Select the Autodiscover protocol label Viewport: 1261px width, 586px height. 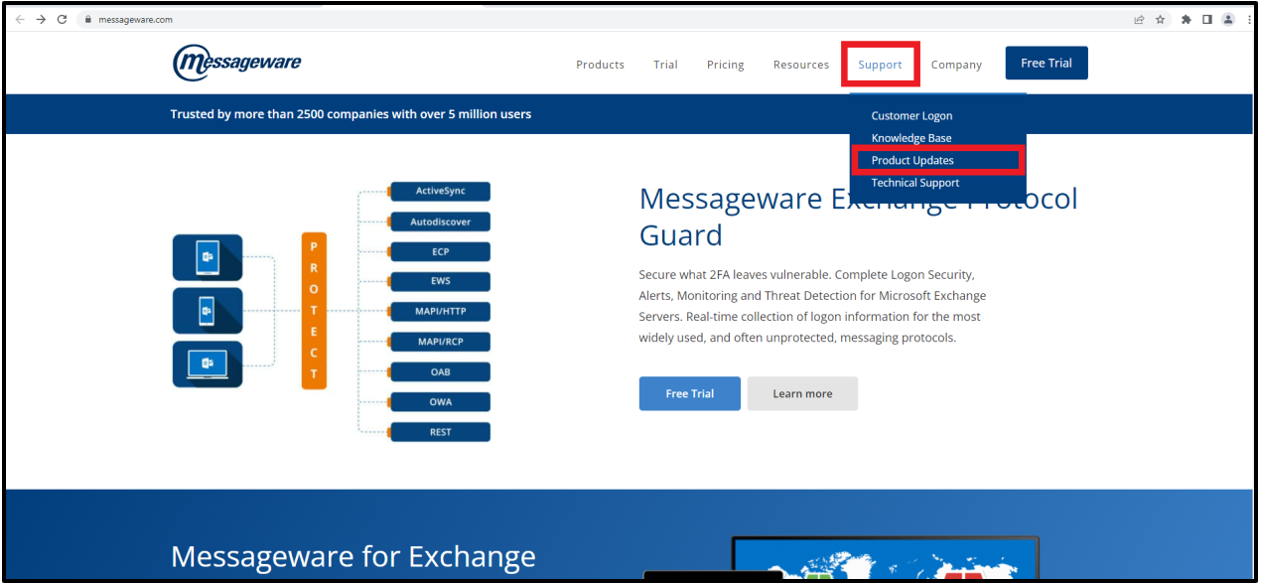click(440, 221)
